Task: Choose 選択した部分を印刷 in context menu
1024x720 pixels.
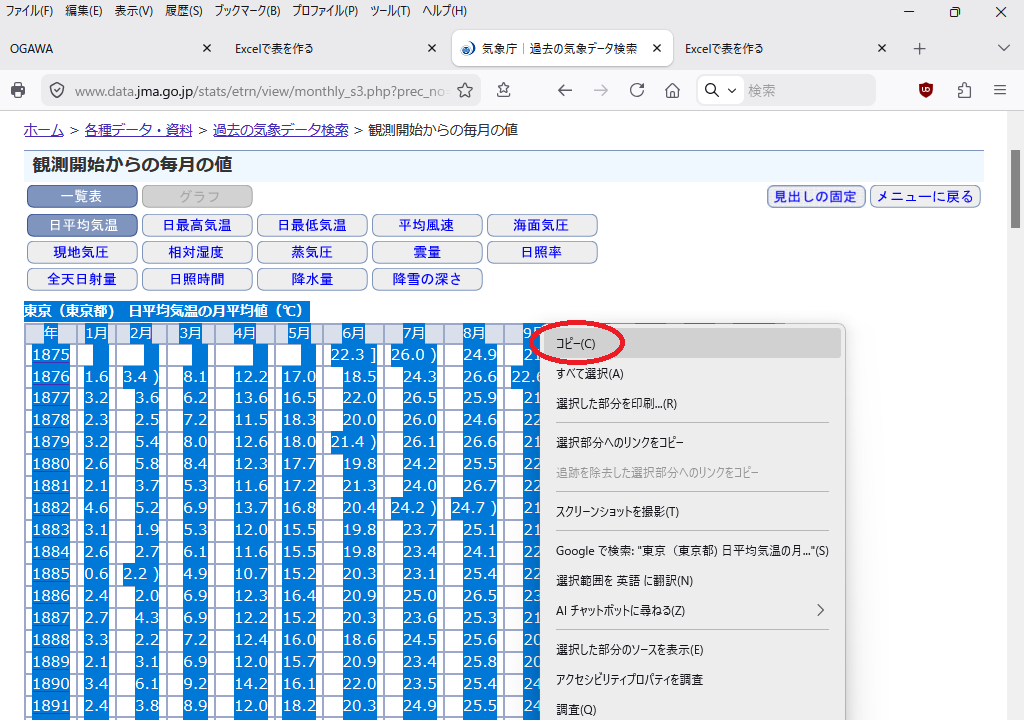Action: (692, 404)
